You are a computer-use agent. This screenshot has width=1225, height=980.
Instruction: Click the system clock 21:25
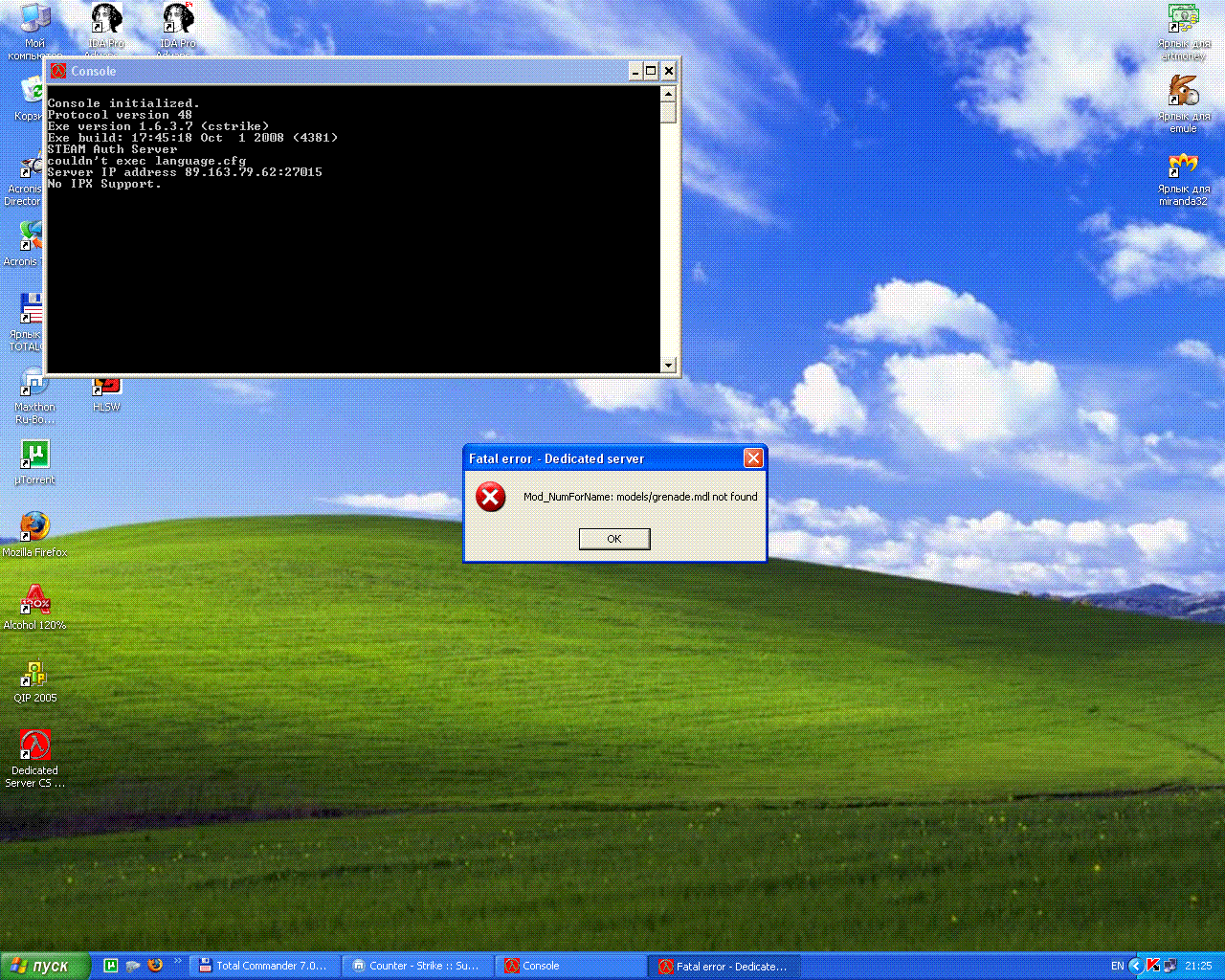coord(1198,966)
